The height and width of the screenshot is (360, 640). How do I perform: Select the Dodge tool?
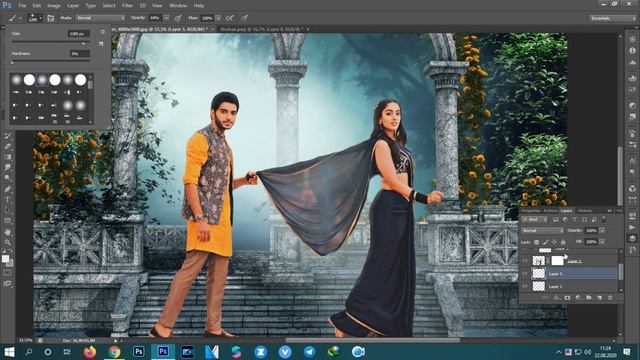tap(7, 178)
